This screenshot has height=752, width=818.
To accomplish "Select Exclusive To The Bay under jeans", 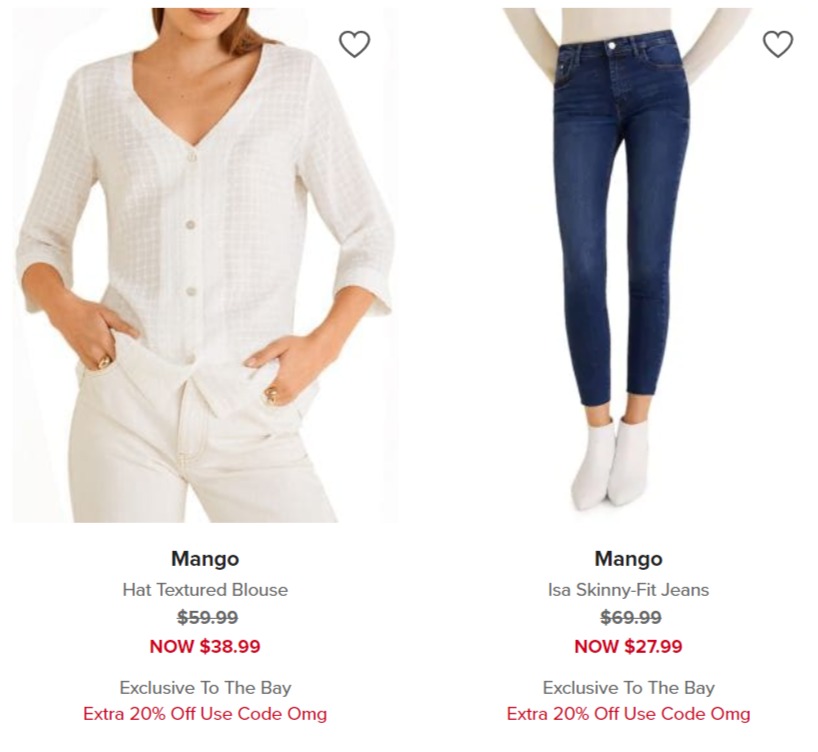I will pyautogui.click(x=628, y=688).
